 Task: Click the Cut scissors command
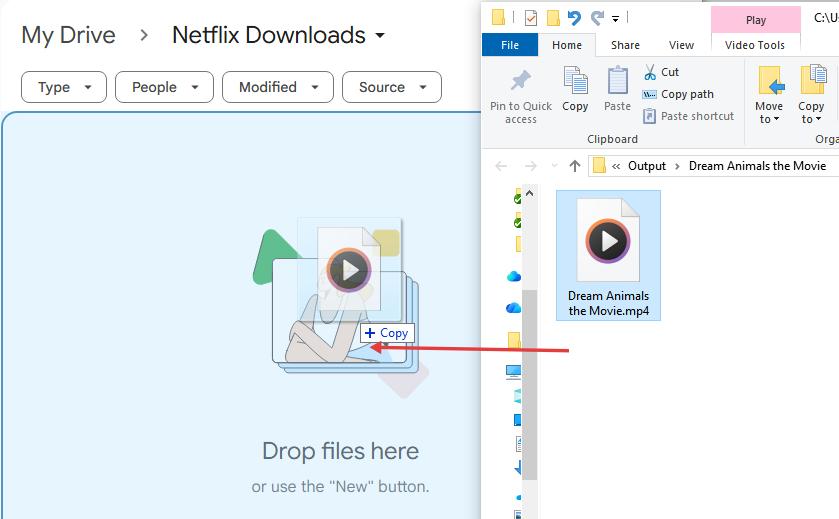click(661, 72)
